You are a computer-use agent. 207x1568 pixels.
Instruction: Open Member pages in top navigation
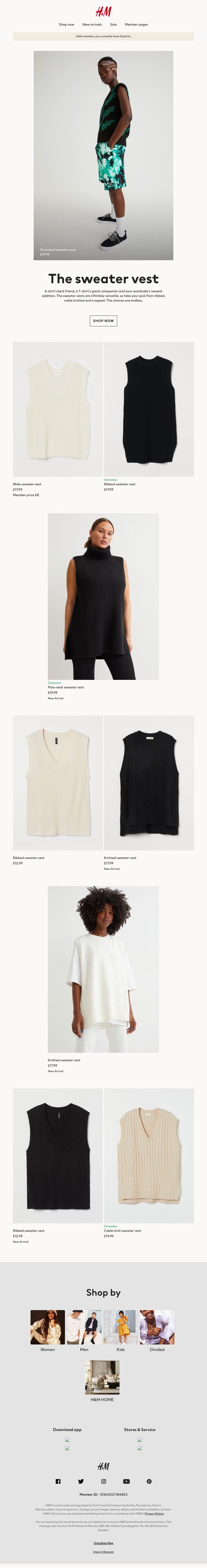click(136, 24)
